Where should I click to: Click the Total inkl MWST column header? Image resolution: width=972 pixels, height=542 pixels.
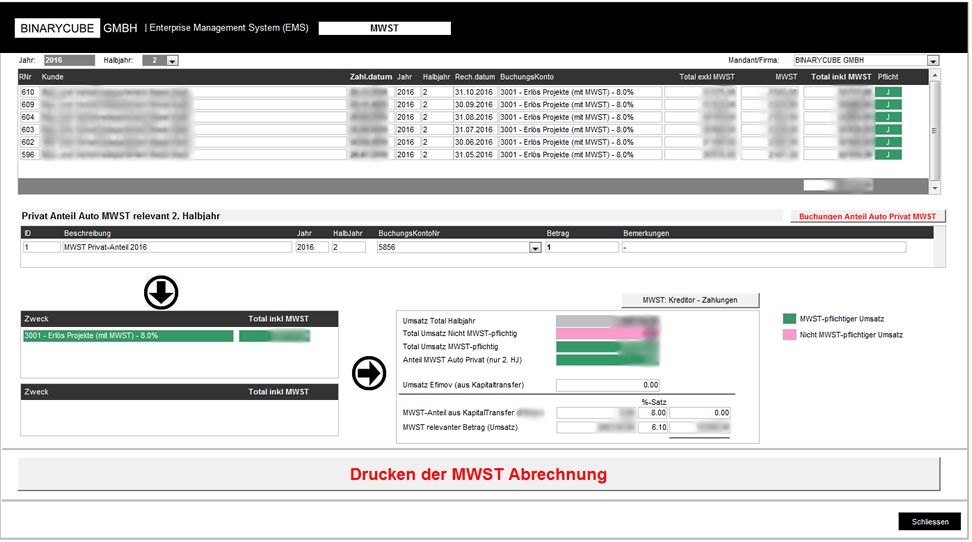840,76
